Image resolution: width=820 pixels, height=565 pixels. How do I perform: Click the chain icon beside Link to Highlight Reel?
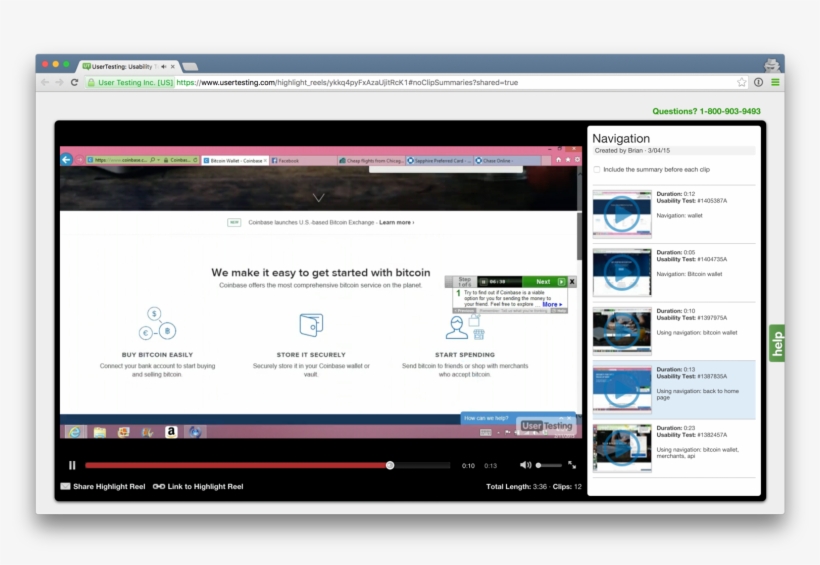pyautogui.click(x=159, y=487)
